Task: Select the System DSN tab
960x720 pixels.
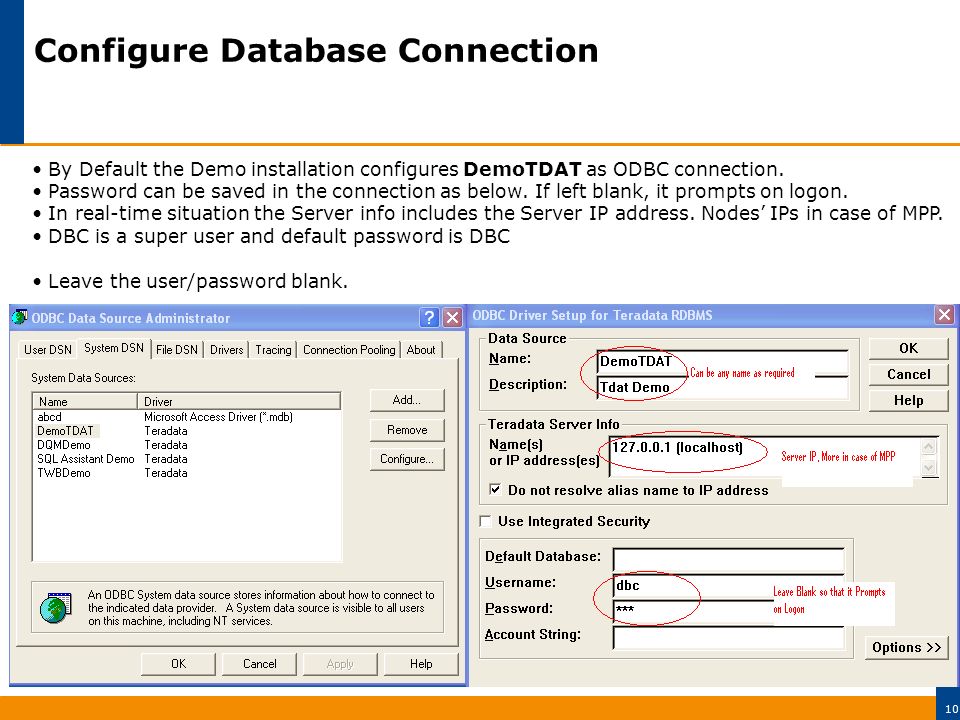Action: tap(114, 348)
